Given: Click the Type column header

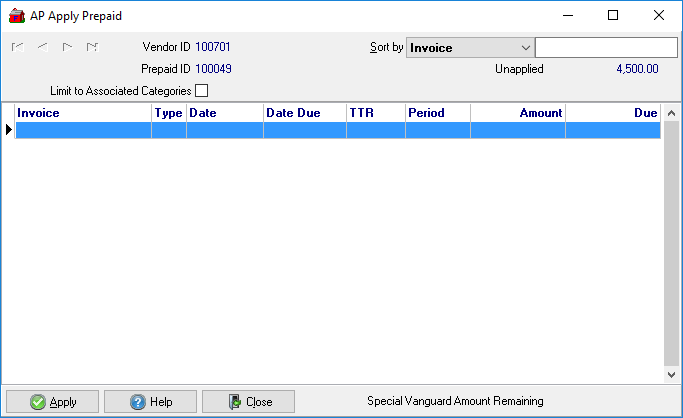Looking at the screenshot, I should 169,113.
